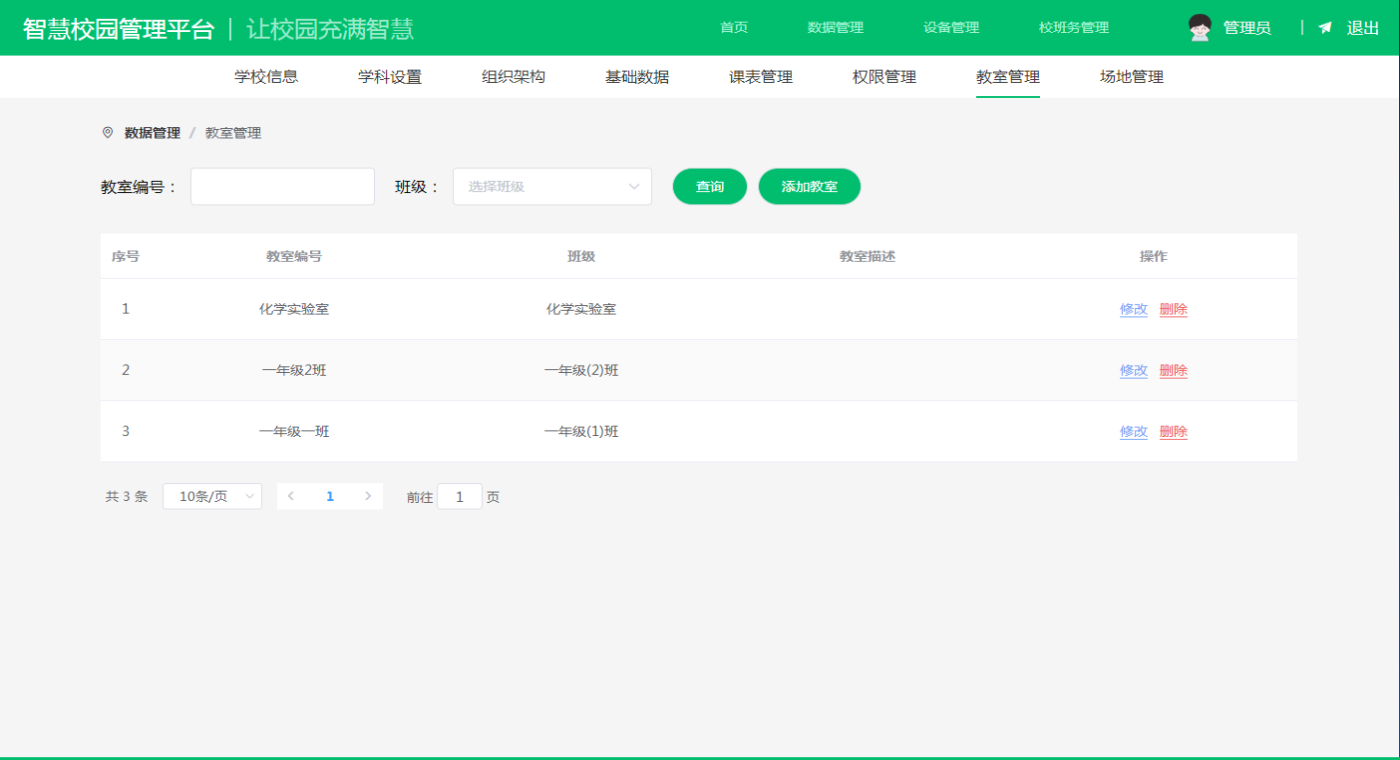This screenshot has height=760, width=1400.
Task: Open 校班务管理 in top navigation
Action: pos(1074,28)
